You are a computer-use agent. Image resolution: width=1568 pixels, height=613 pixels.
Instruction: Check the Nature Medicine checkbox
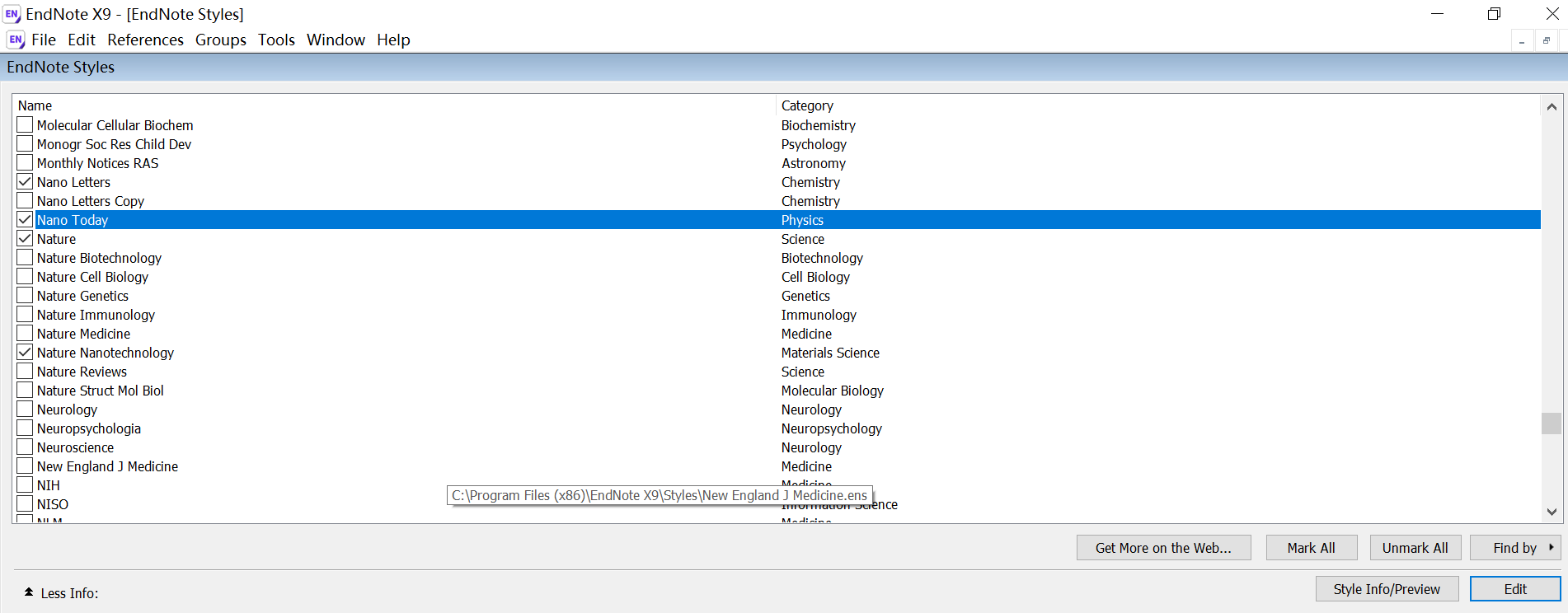pos(25,333)
